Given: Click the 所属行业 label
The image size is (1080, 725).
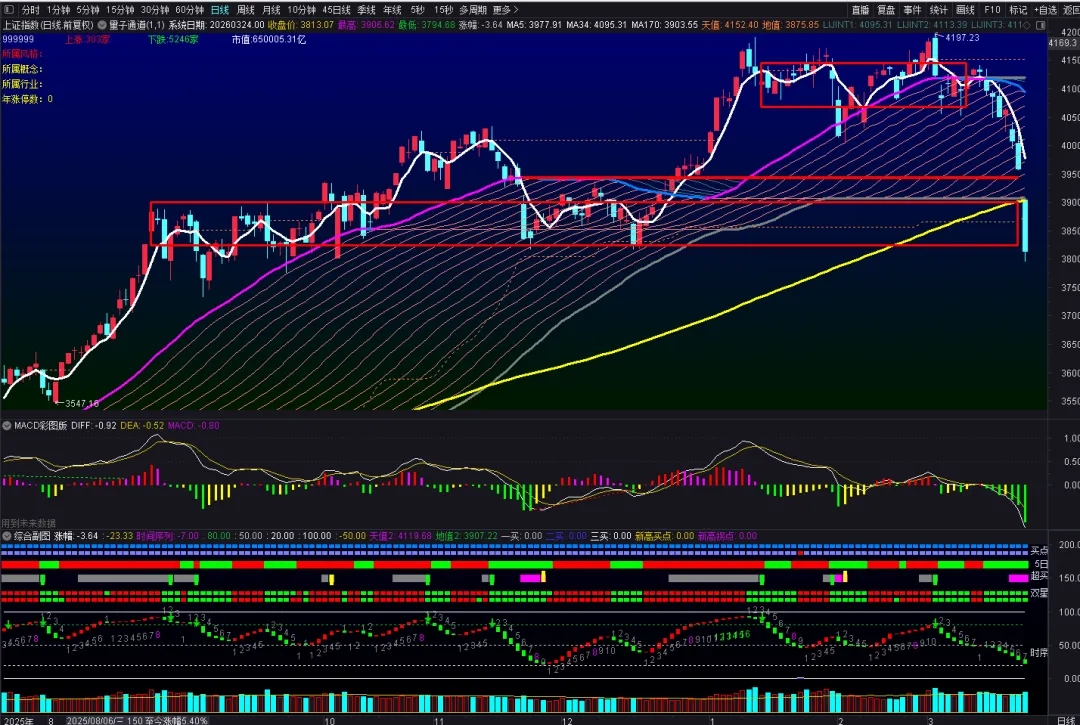Looking at the screenshot, I should point(22,84).
